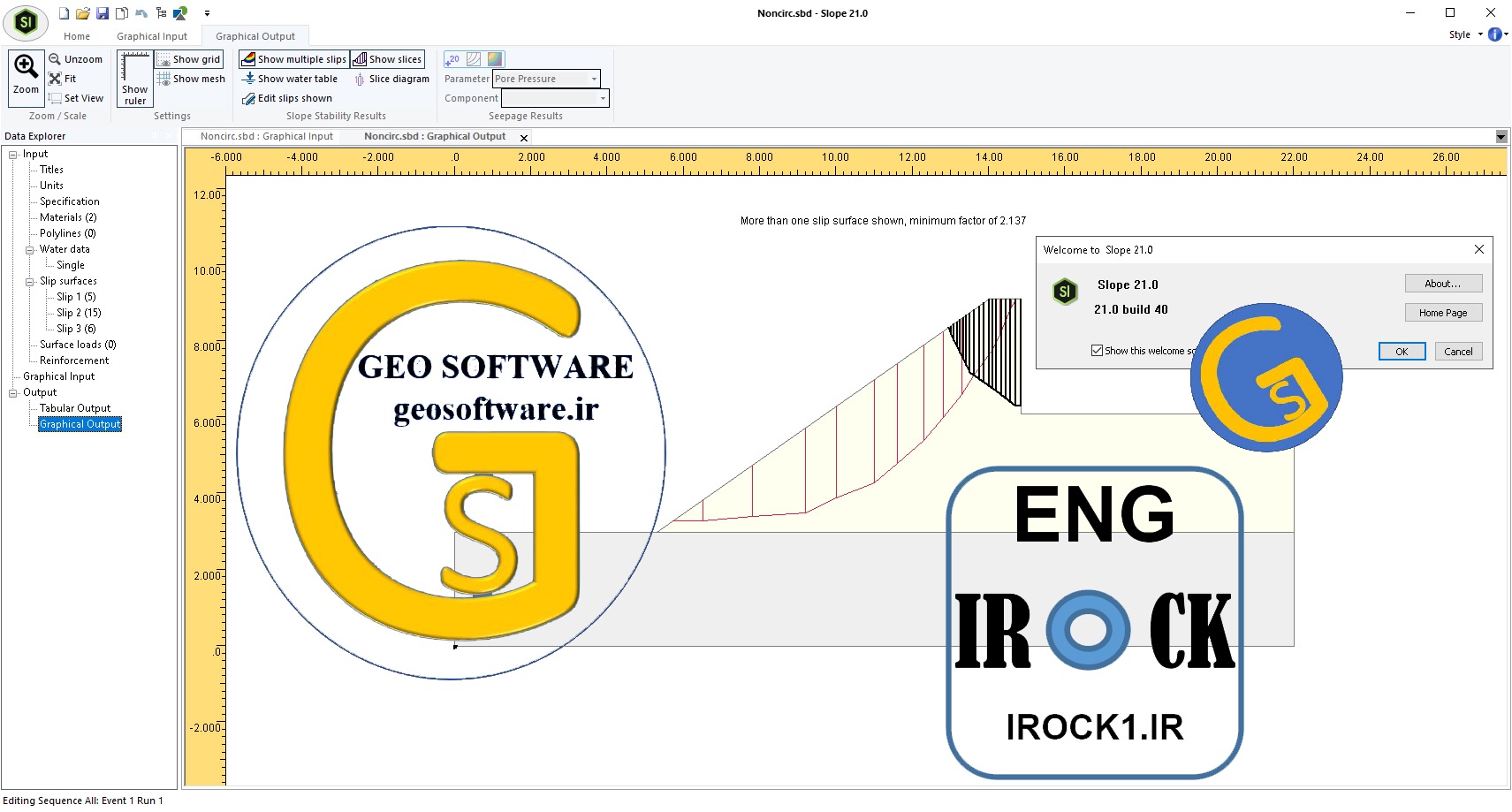
Task: Collapse the Water data tree node
Action: coord(29,250)
